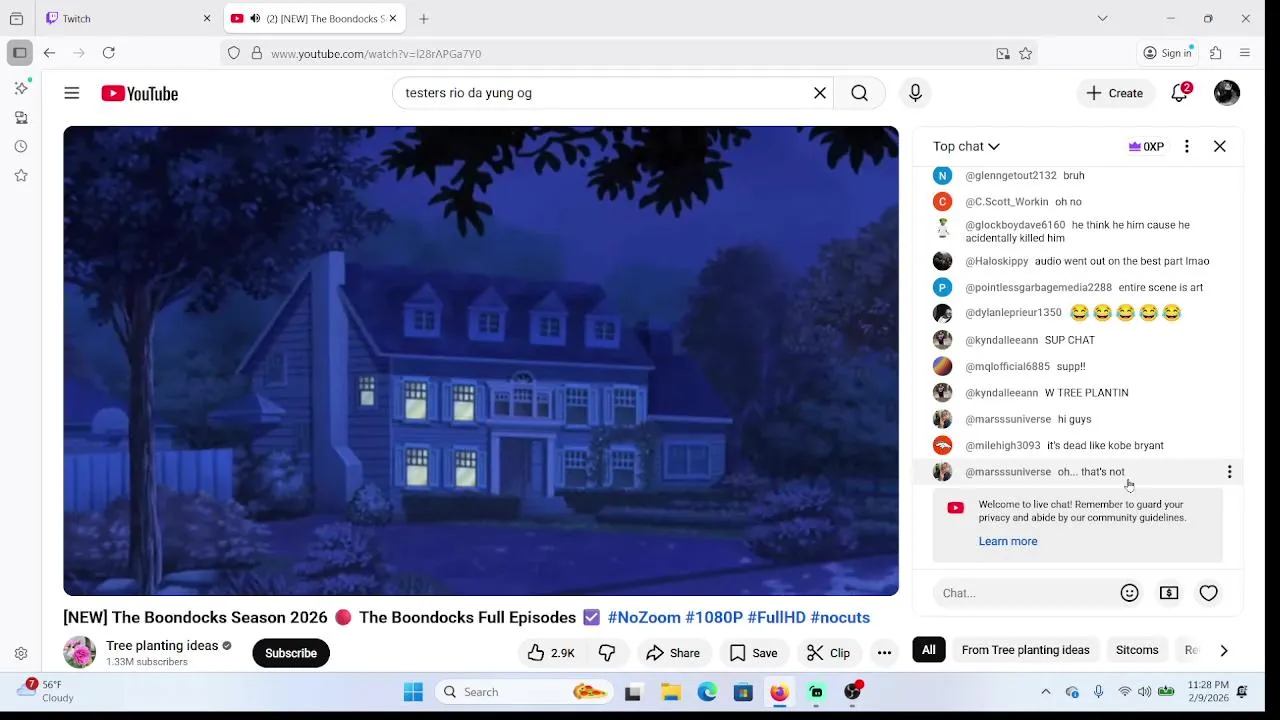Open the #1080P hashtag link

click(x=714, y=618)
